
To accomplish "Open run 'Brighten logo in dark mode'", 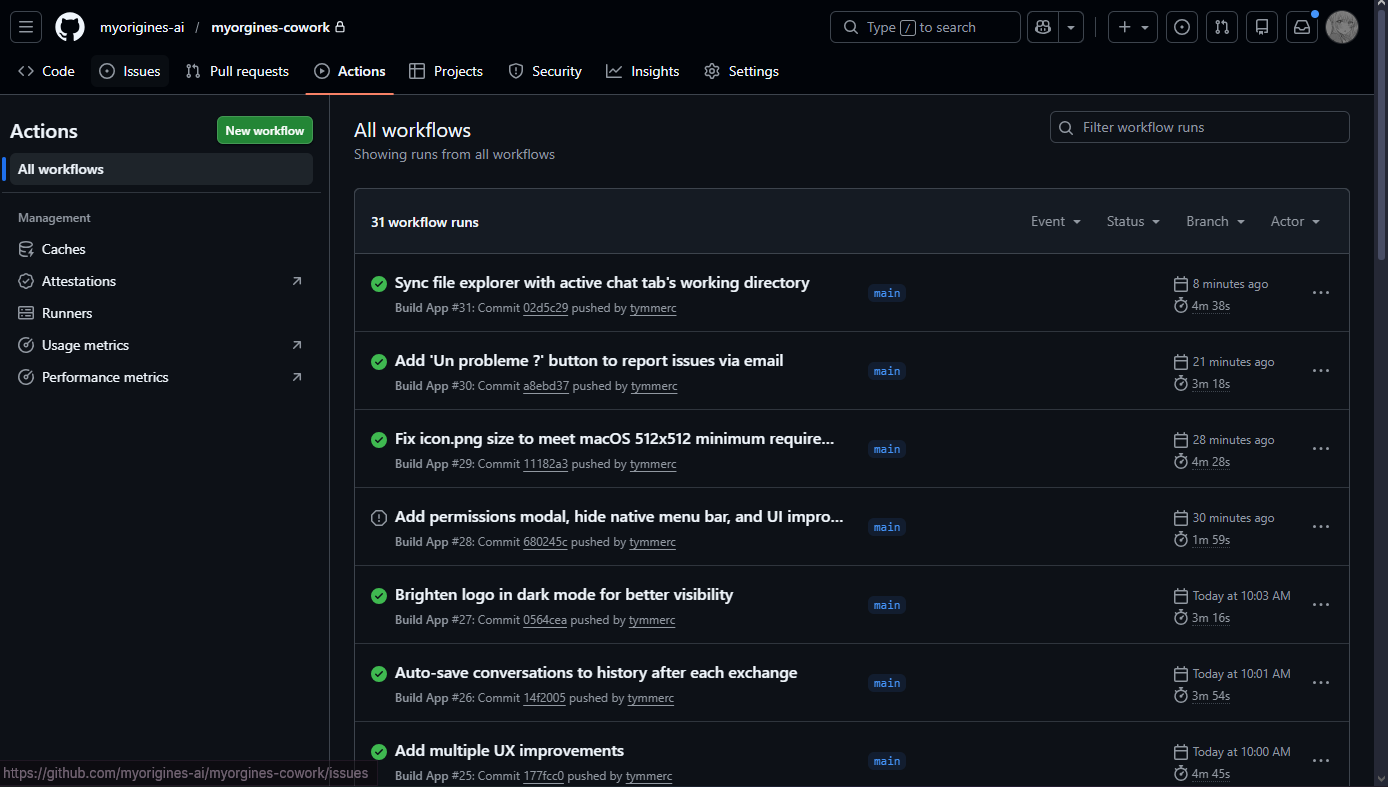I will click(564, 595).
